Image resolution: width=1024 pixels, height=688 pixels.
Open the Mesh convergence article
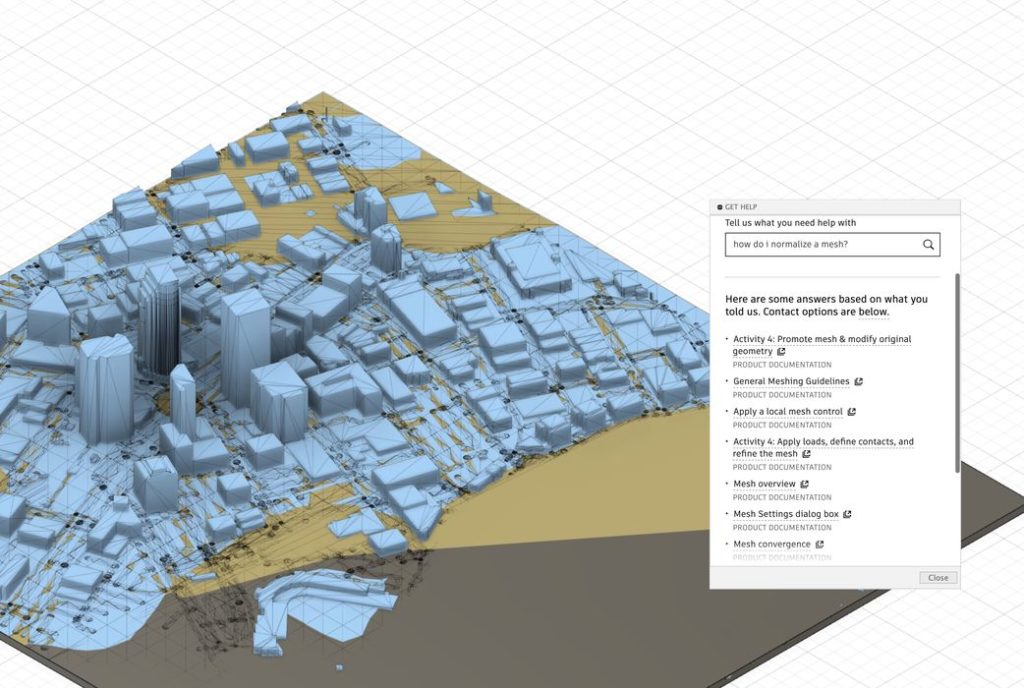[x=771, y=544]
